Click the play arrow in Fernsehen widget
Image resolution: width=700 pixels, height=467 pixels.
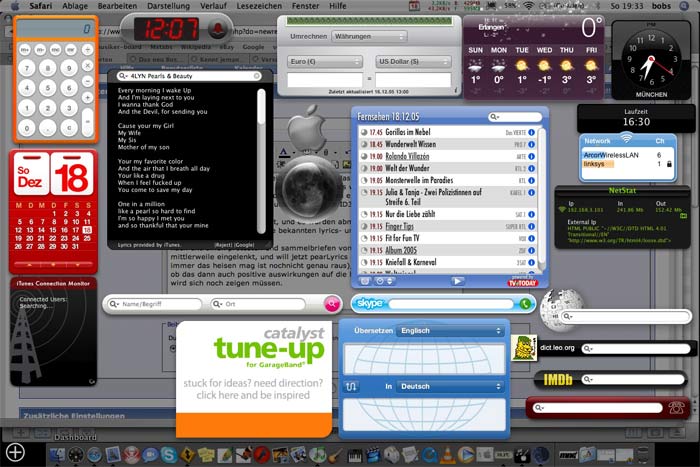[x=457, y=281]
